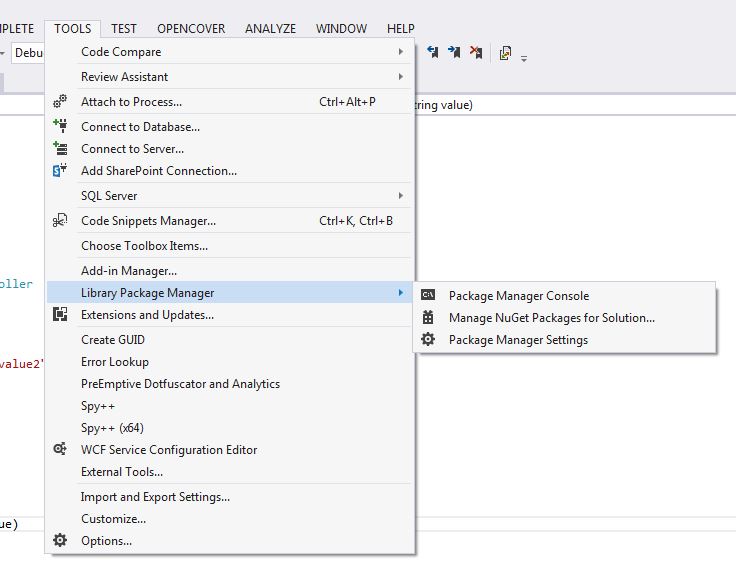Screen dimensions: 736x581
Task: Click the WCF Service Configuration Editor icon
Action: 60,449
